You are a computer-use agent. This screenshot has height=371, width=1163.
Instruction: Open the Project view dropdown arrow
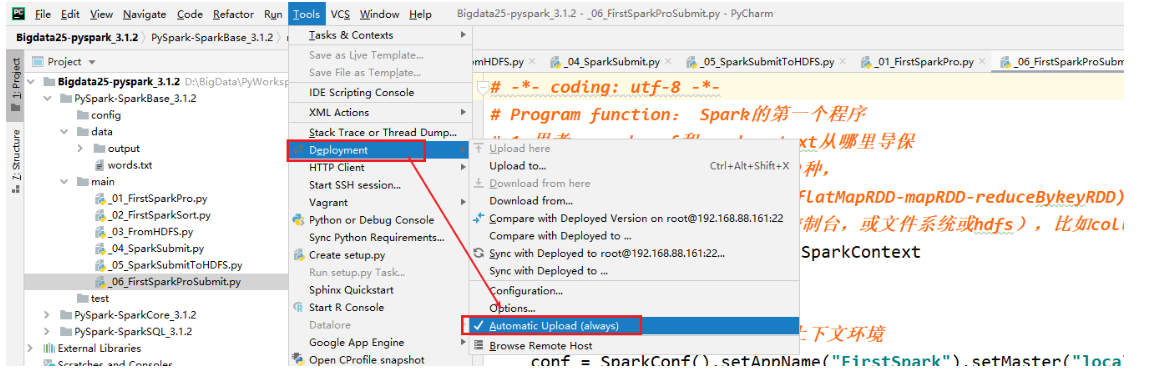92,62
